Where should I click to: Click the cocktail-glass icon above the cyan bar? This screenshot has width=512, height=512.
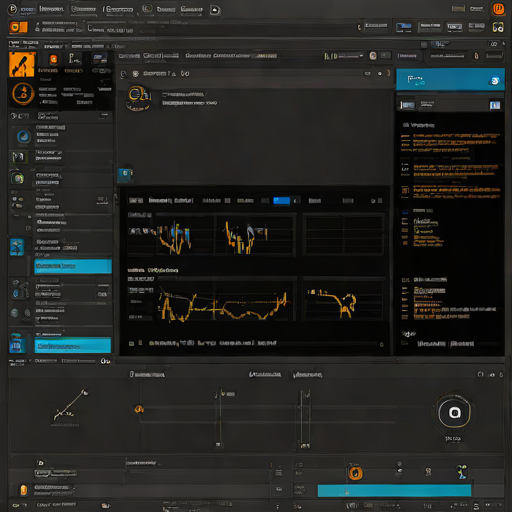pos(462,471)
